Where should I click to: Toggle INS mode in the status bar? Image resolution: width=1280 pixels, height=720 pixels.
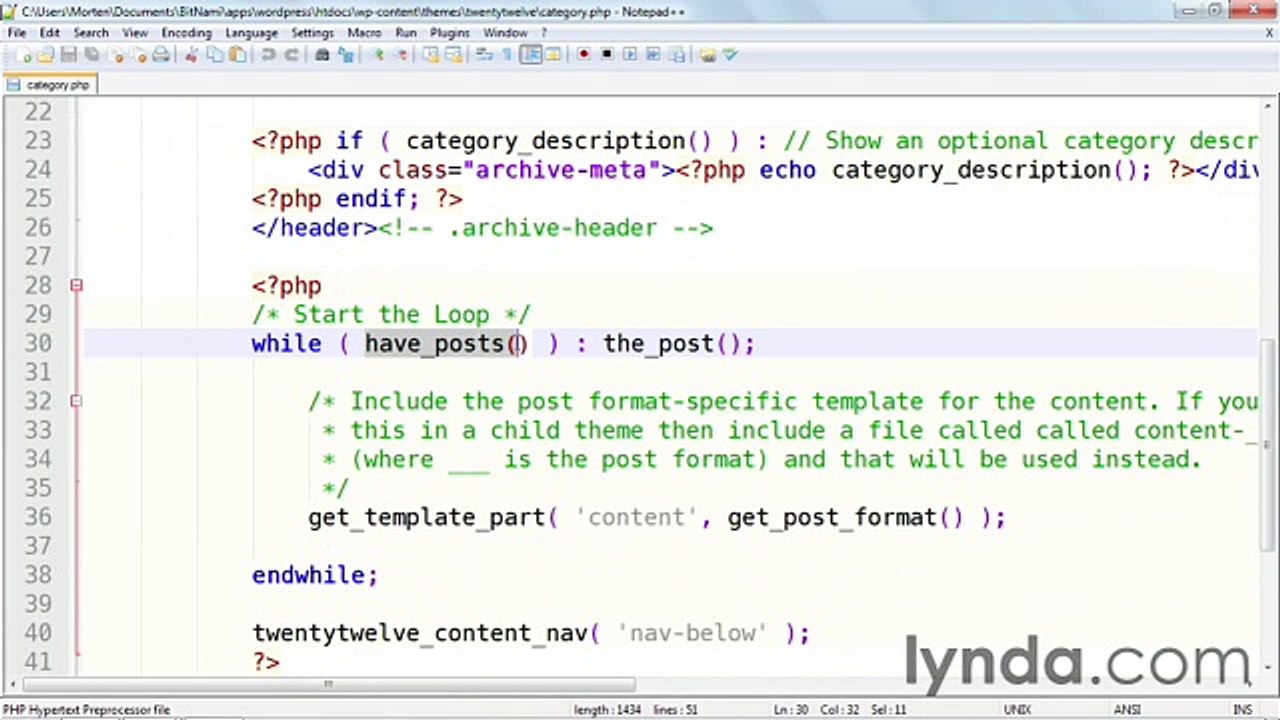1242,710
